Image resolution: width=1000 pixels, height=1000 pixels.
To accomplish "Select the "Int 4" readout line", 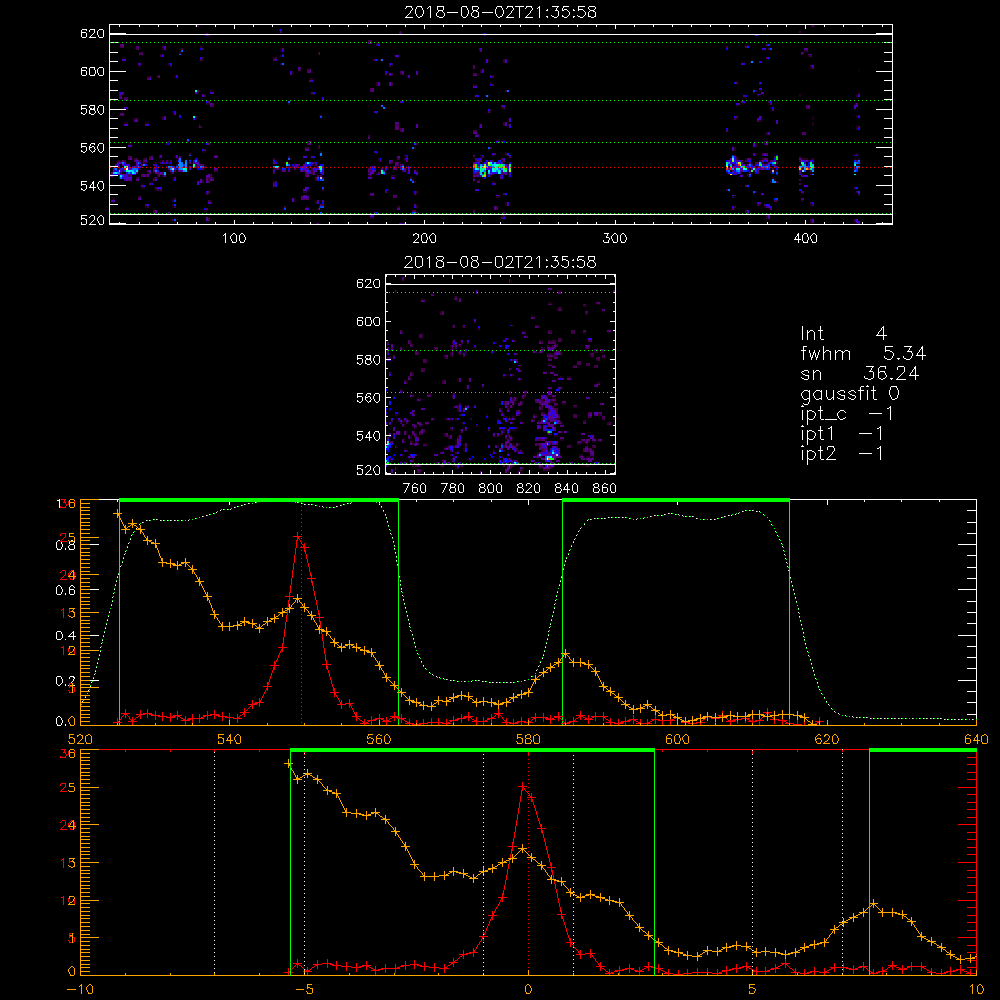I will tap(843, 334).
